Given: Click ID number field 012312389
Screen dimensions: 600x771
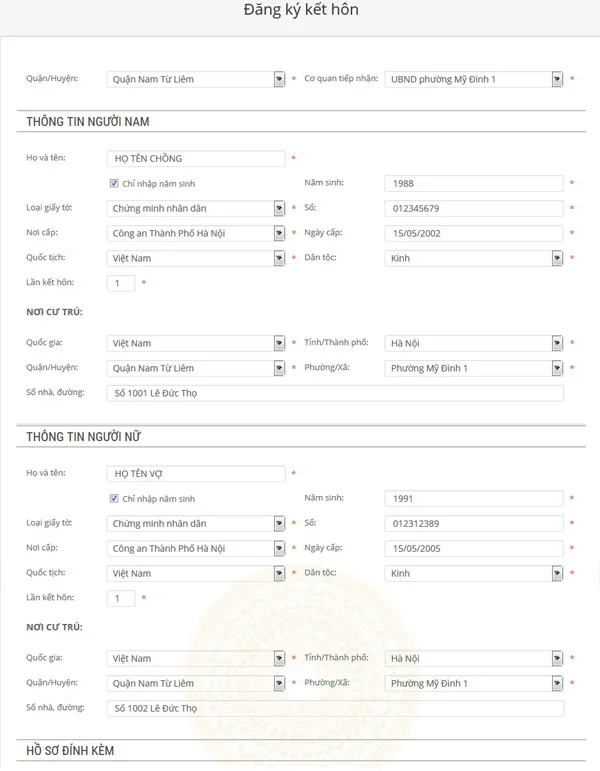Looking at the screenshot, I should [x=474, y=524].
